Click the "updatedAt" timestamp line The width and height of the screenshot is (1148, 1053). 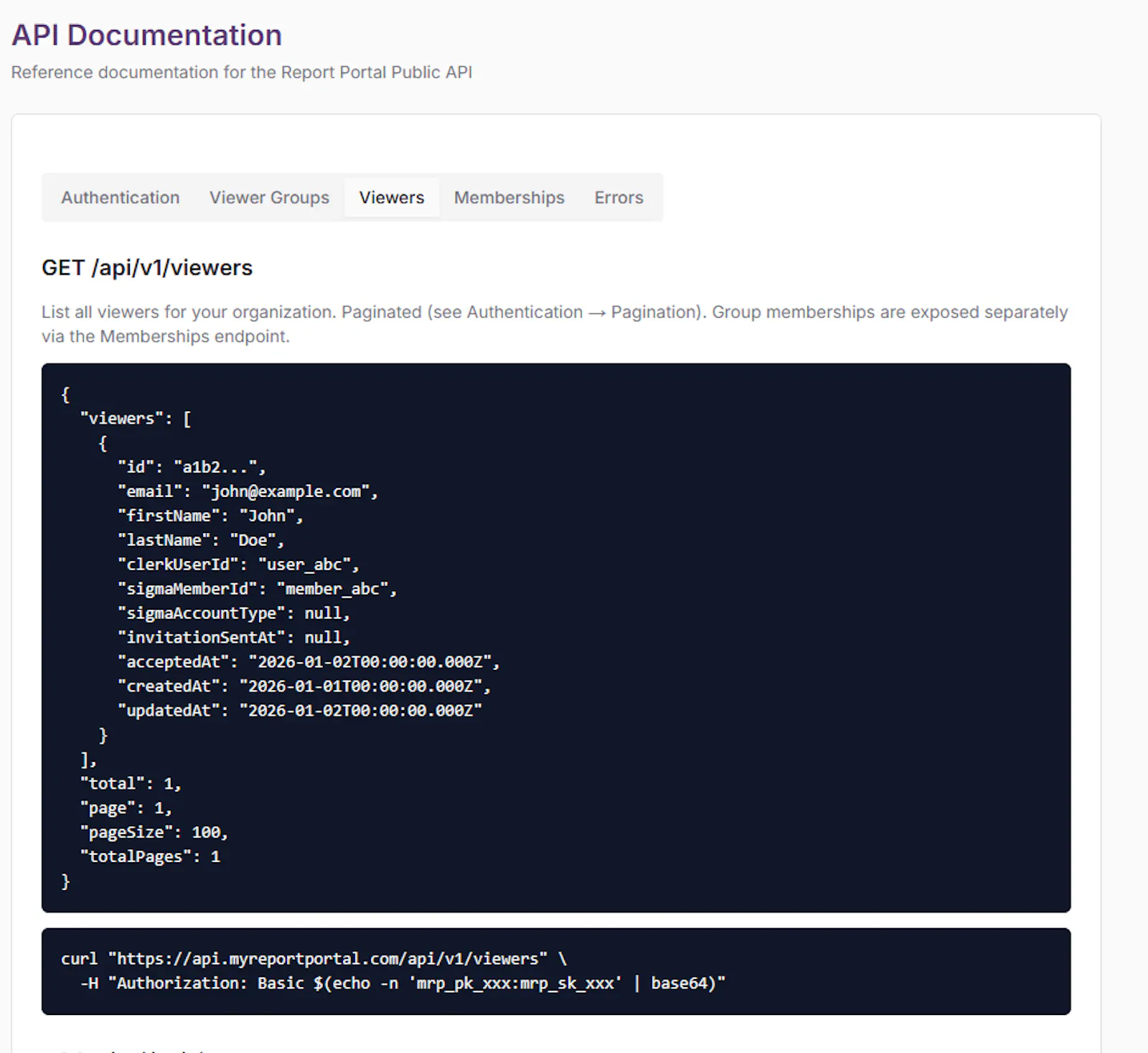tap(299, 711)
